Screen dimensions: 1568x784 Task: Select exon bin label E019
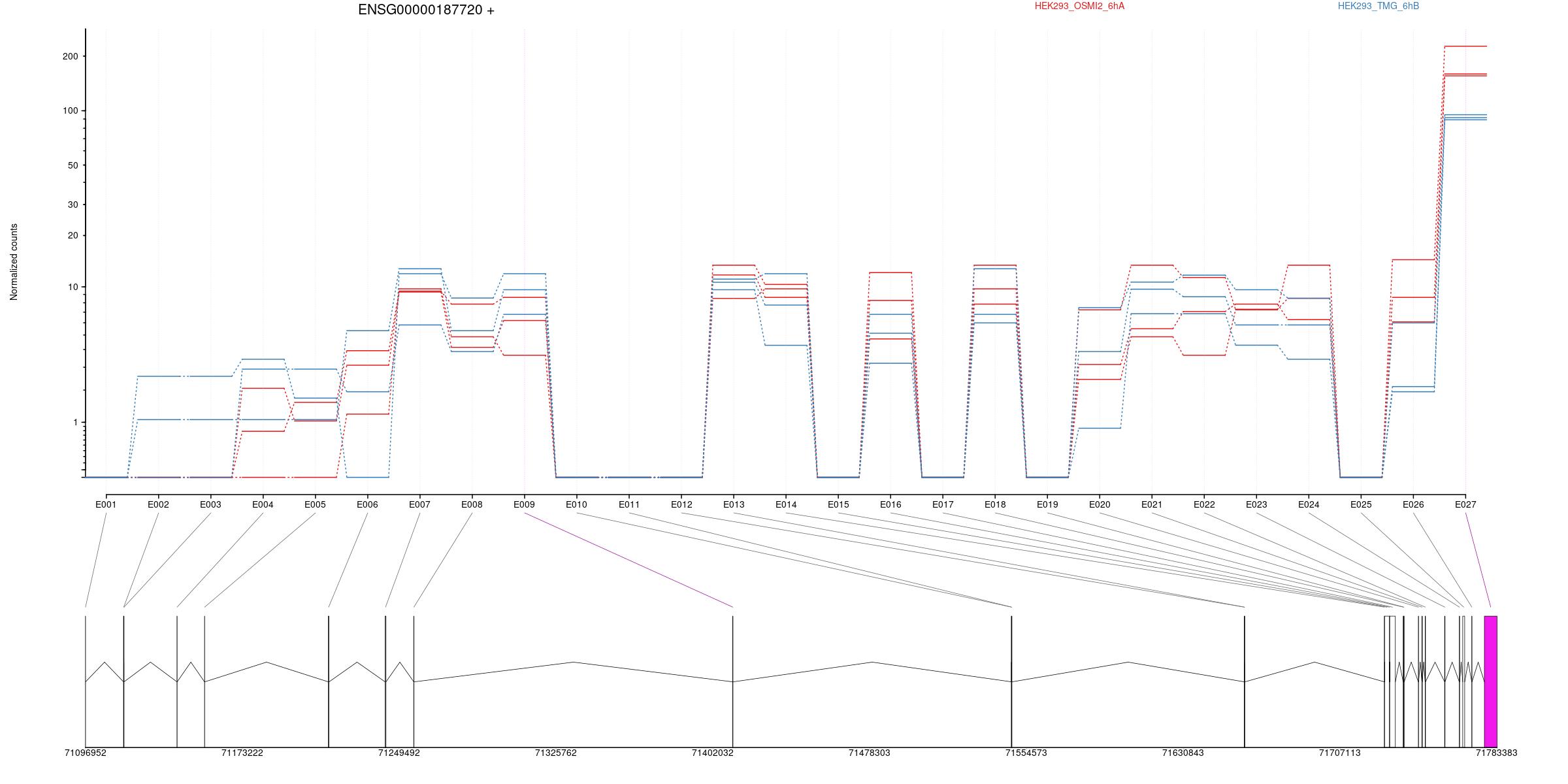click(1047, 504)
